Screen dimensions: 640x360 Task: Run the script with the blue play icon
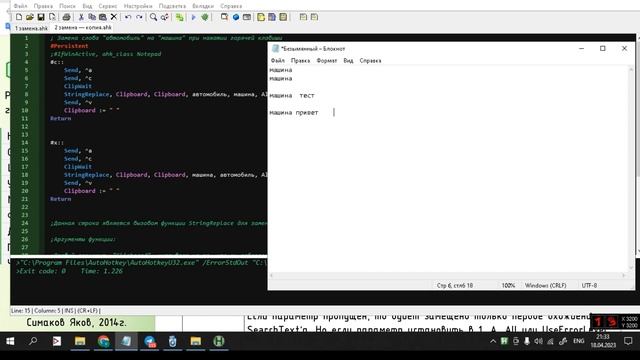click(193, 17)
